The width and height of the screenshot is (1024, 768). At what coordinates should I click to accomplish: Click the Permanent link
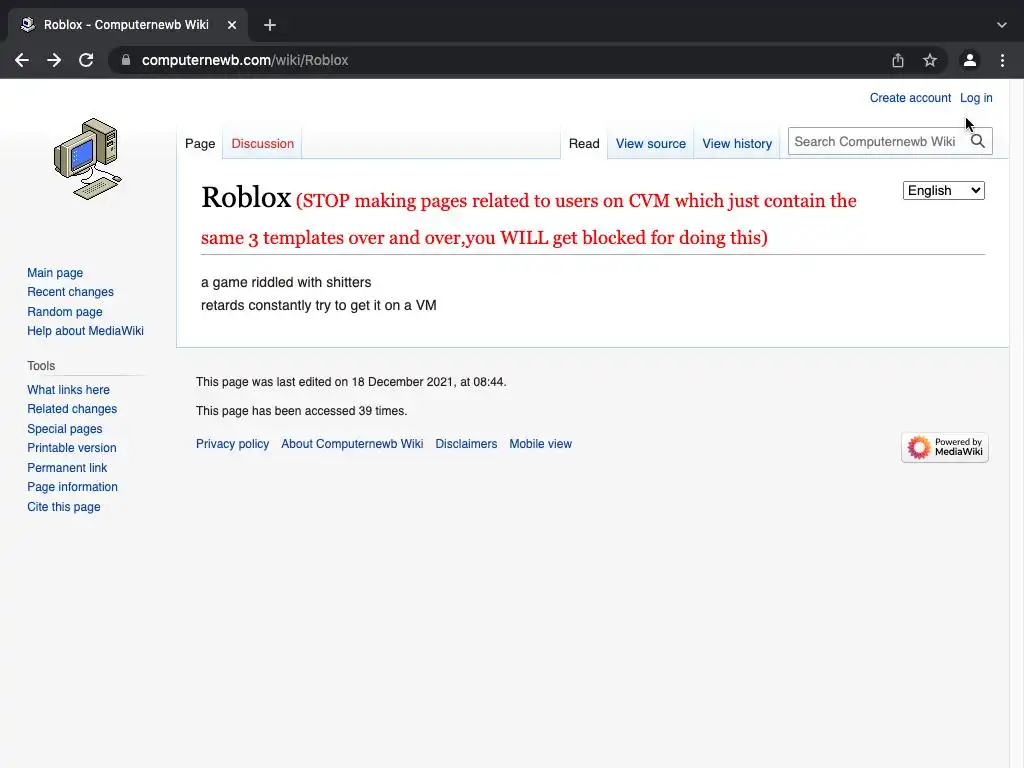point(67,468)
